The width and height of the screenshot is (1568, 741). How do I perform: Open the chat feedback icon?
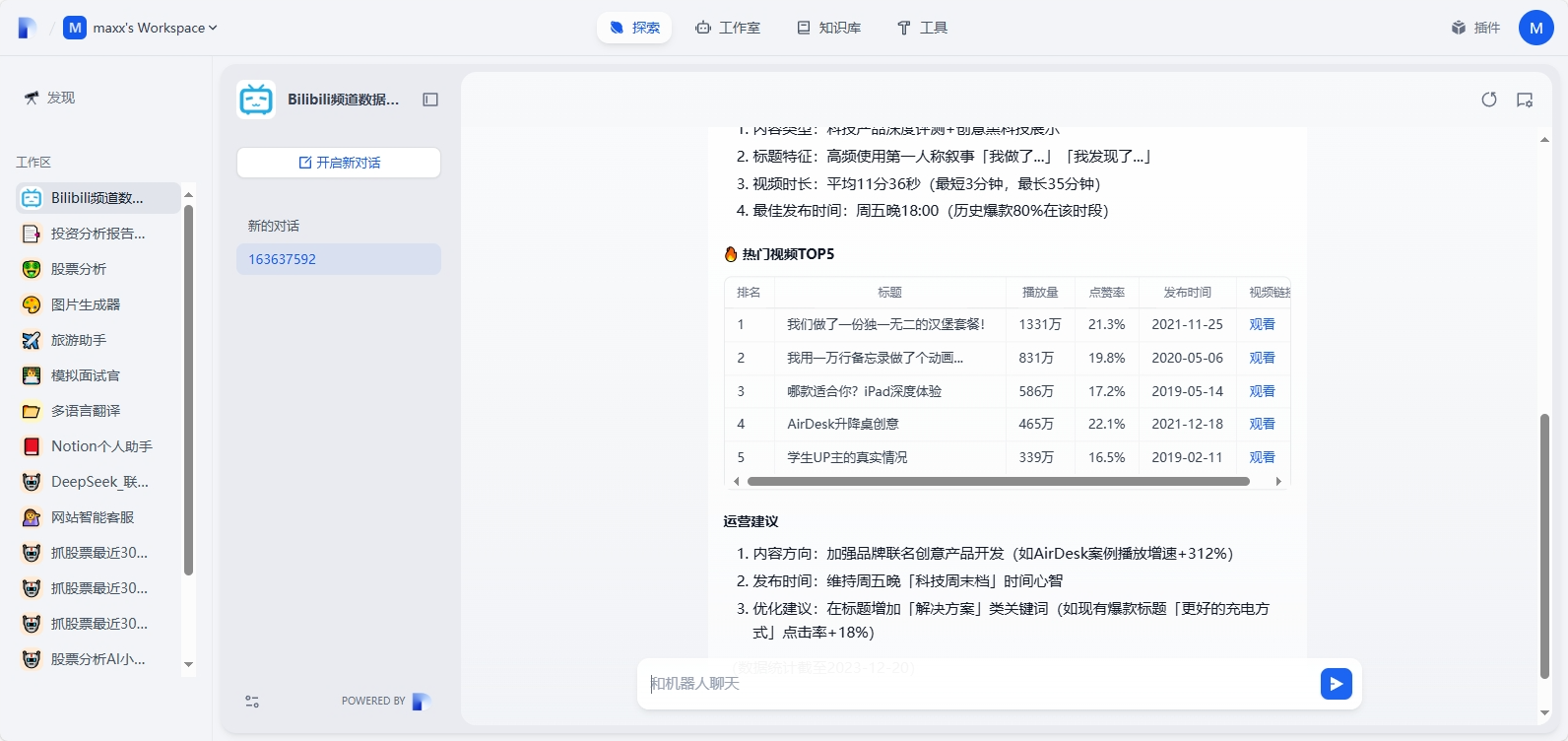[x=1525, y=100]
